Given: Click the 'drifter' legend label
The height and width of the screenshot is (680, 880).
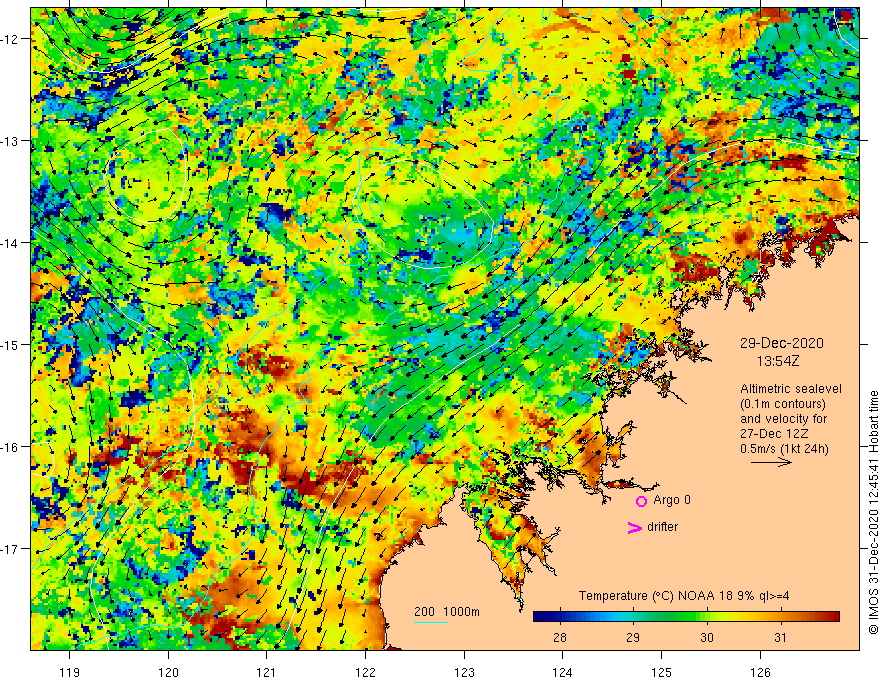Looking at the screenshot, I should [x=662, y=527].
